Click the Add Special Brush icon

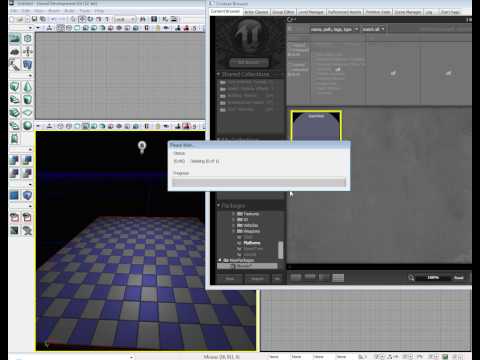(x=15, y=196)
